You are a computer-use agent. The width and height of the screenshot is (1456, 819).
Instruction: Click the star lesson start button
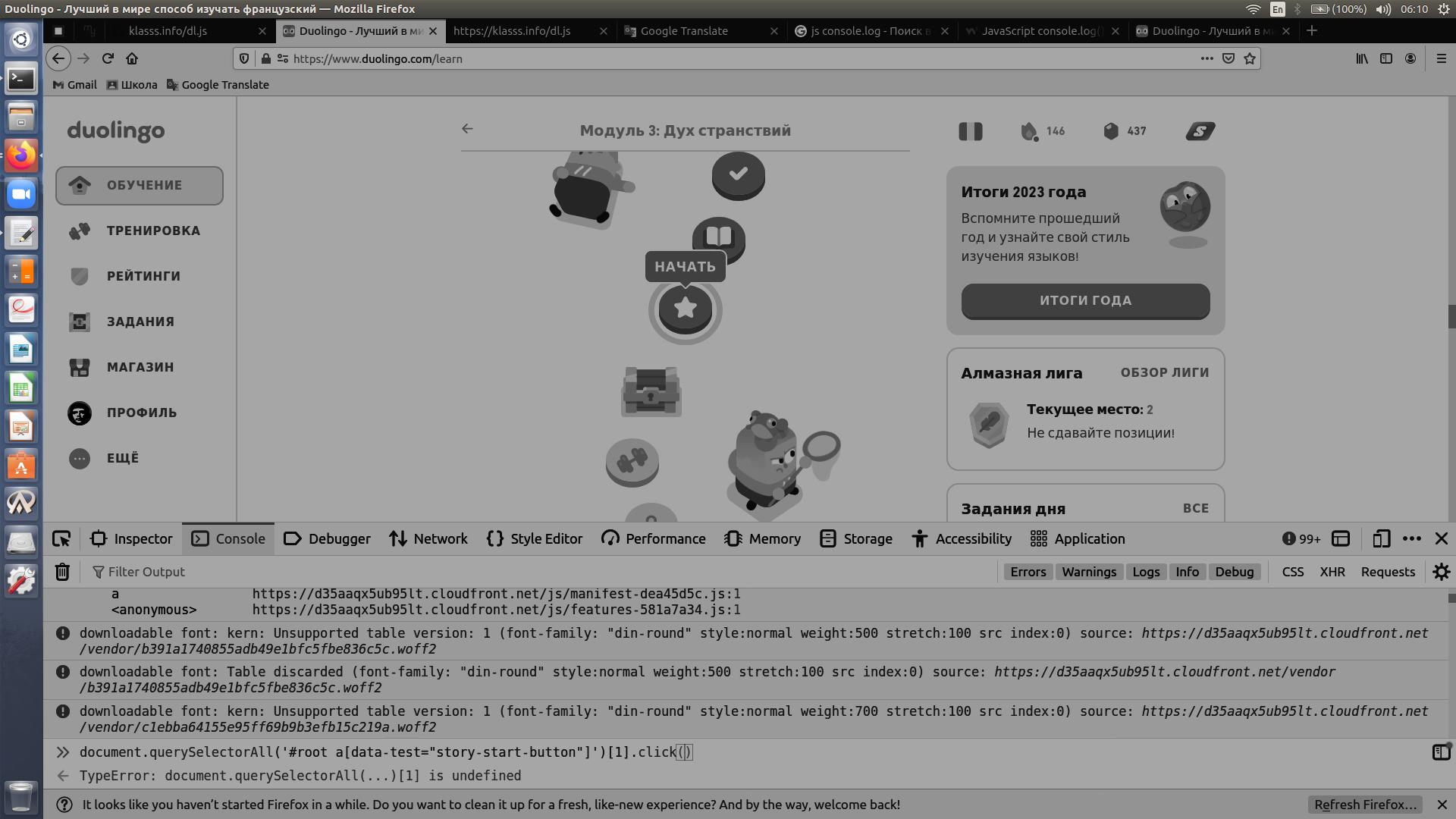(685, 309)
